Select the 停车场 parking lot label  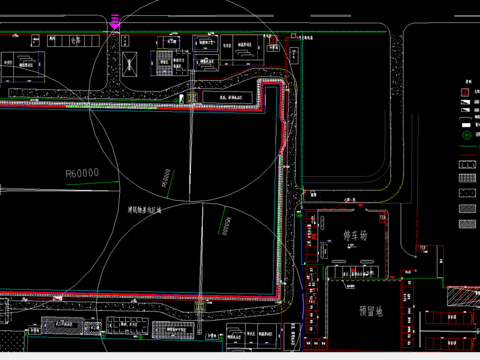(x=355, y=235)
